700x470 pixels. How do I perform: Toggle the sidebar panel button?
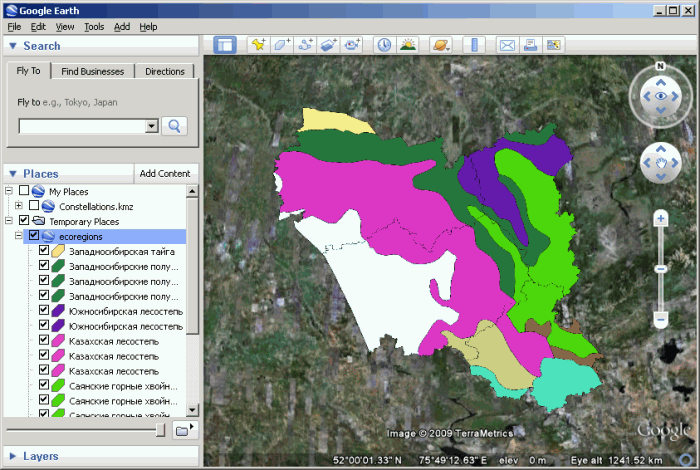pos(224,45)
